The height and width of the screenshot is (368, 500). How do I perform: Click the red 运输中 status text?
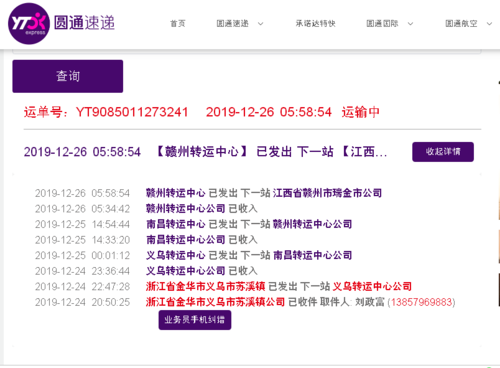click(x=361, y=112)
